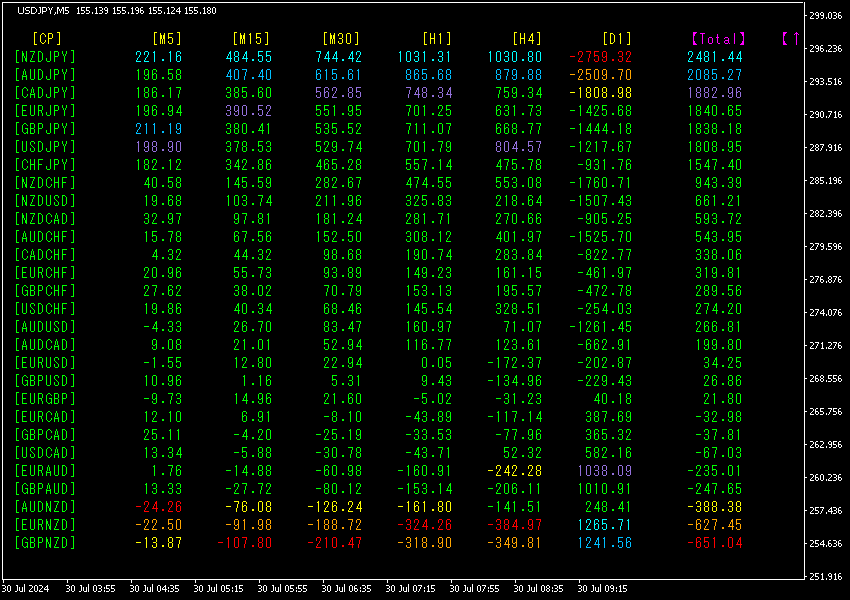
Task: Click the [H1] column header
Action: point(437,38)
